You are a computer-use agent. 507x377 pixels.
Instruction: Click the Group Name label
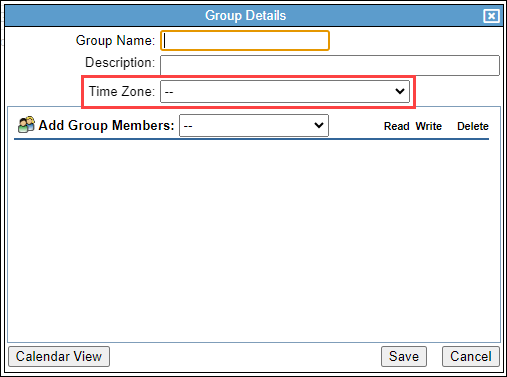coord(115,41)
